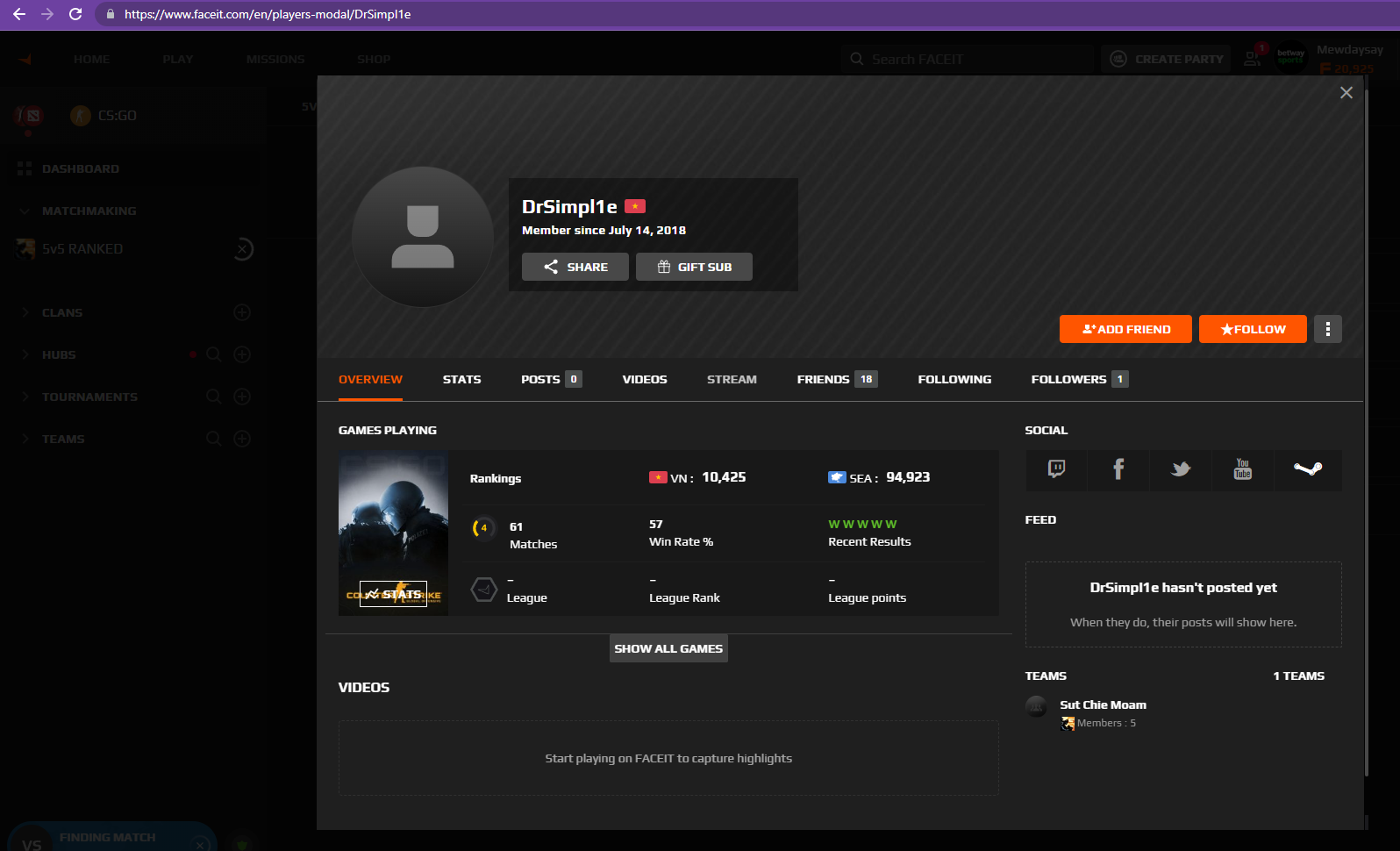1400x851 pixels.
Task: Open the more options three-dot menu
Action: [1328, 329]
